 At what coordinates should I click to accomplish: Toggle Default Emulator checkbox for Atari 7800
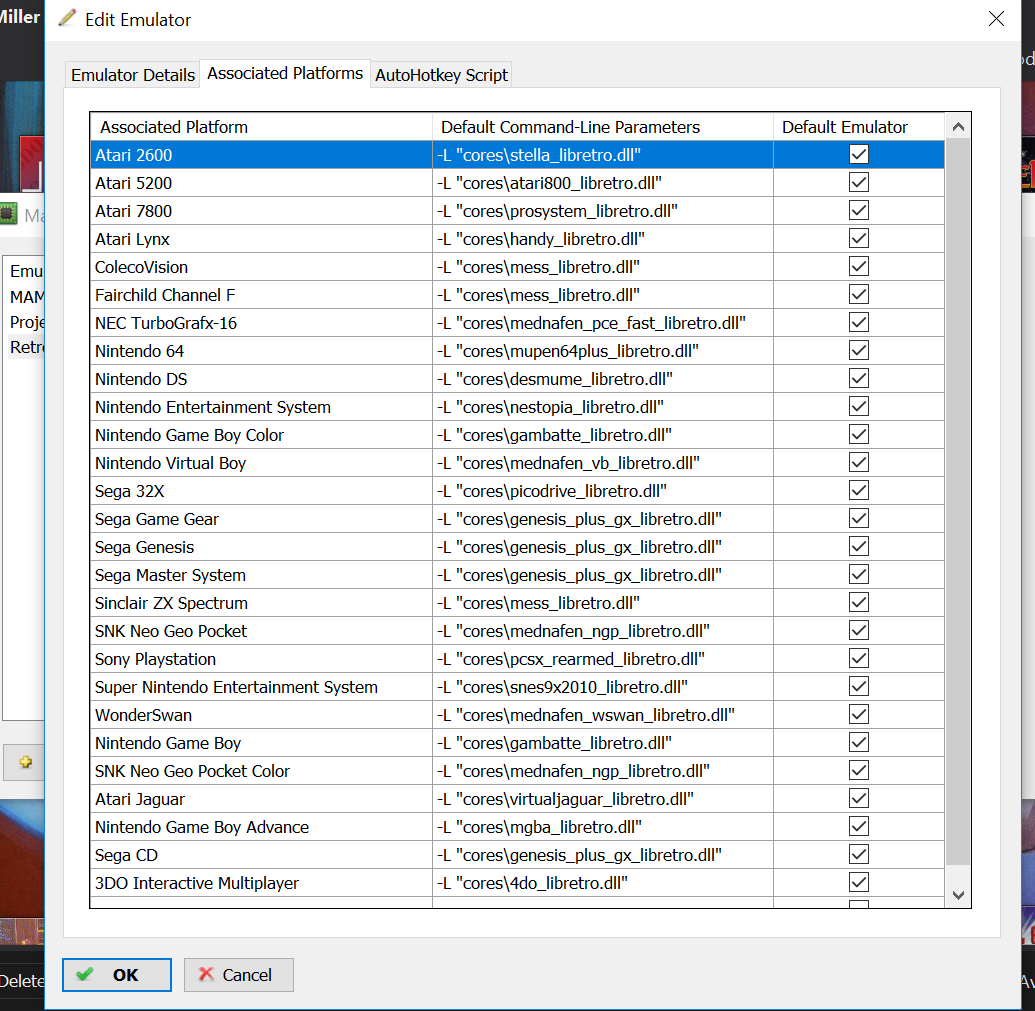point(858,211)
